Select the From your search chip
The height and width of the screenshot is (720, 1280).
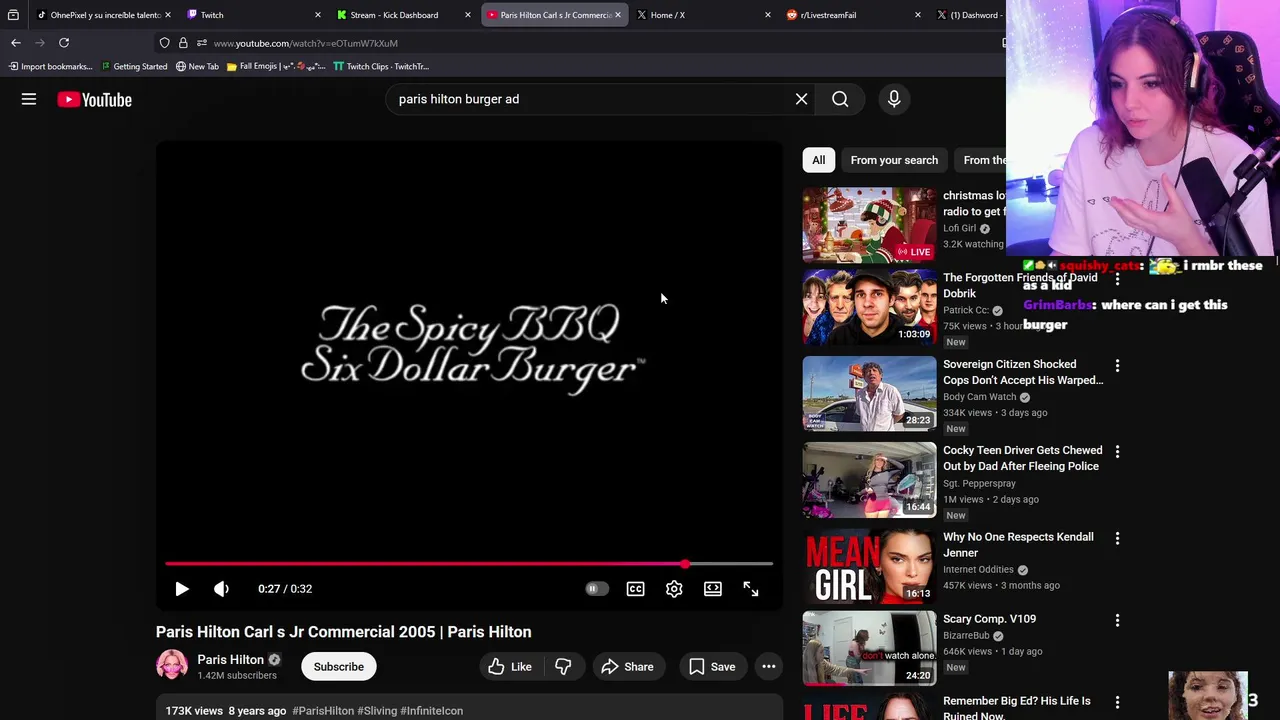(x=894, y=160)
